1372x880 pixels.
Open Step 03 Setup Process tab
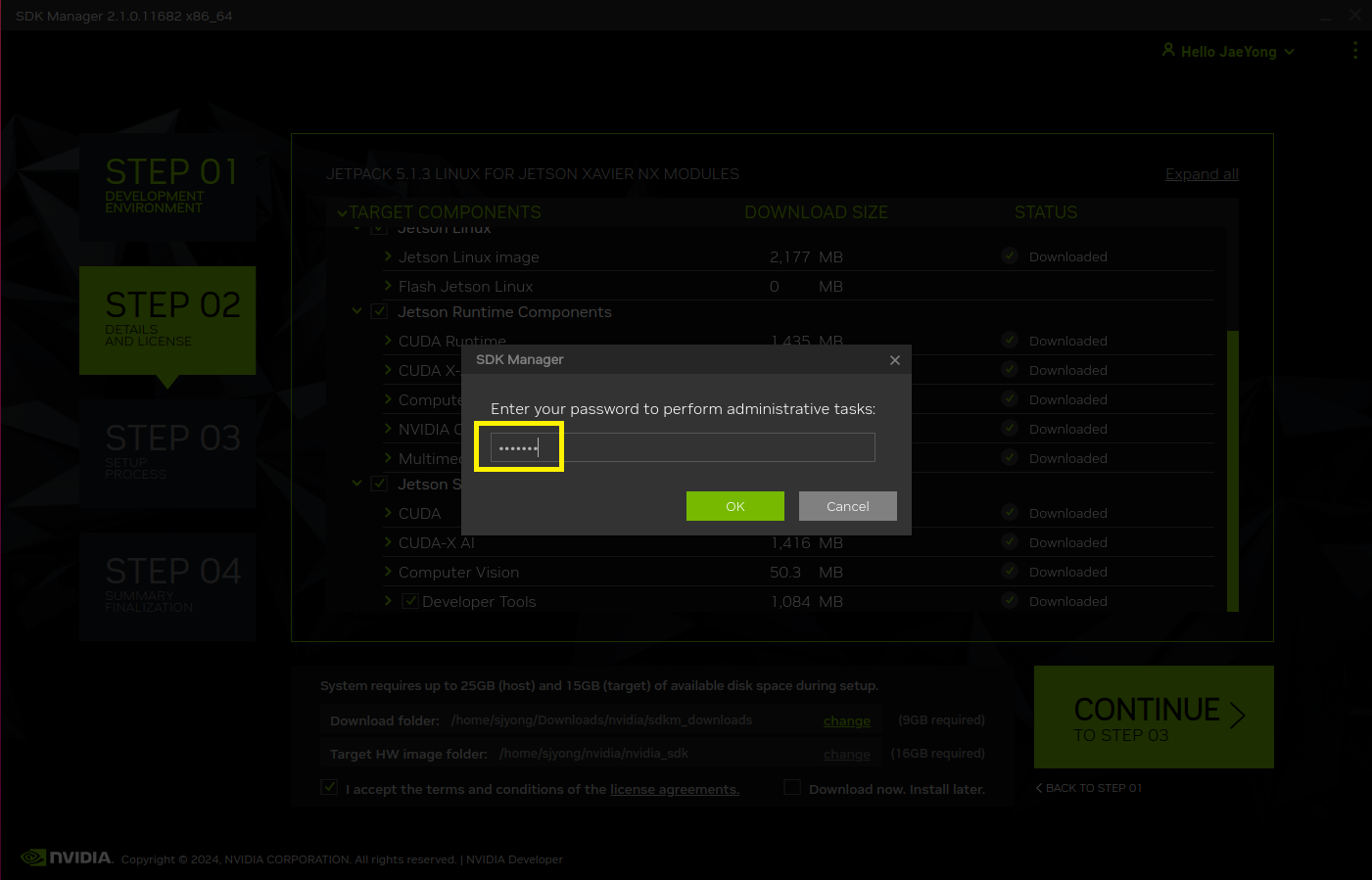coord(167,453)
